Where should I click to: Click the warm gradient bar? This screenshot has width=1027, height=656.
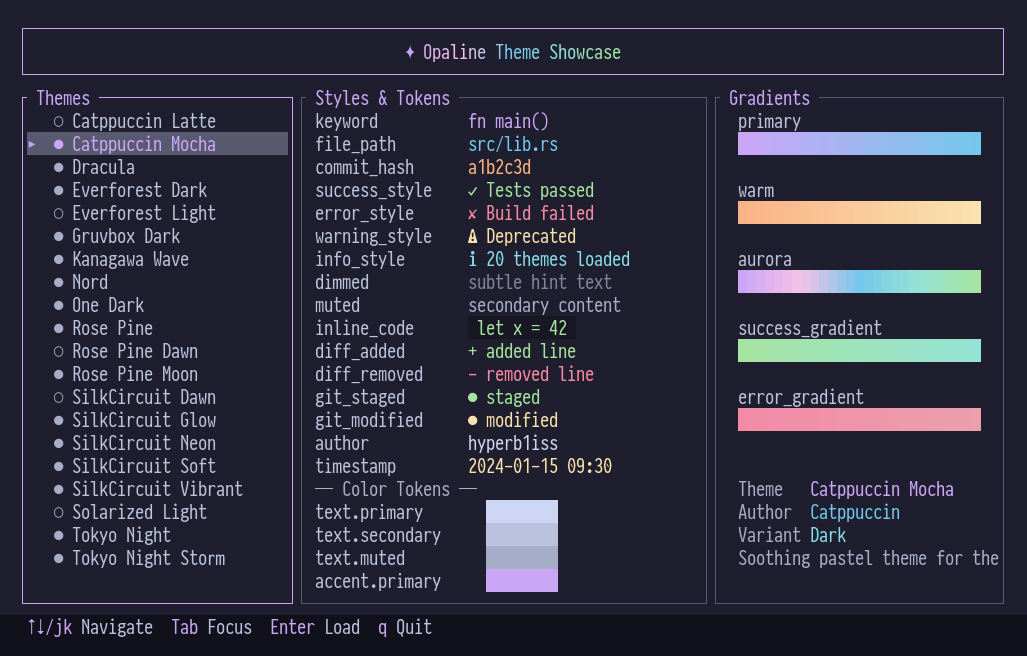pos(859,212)
